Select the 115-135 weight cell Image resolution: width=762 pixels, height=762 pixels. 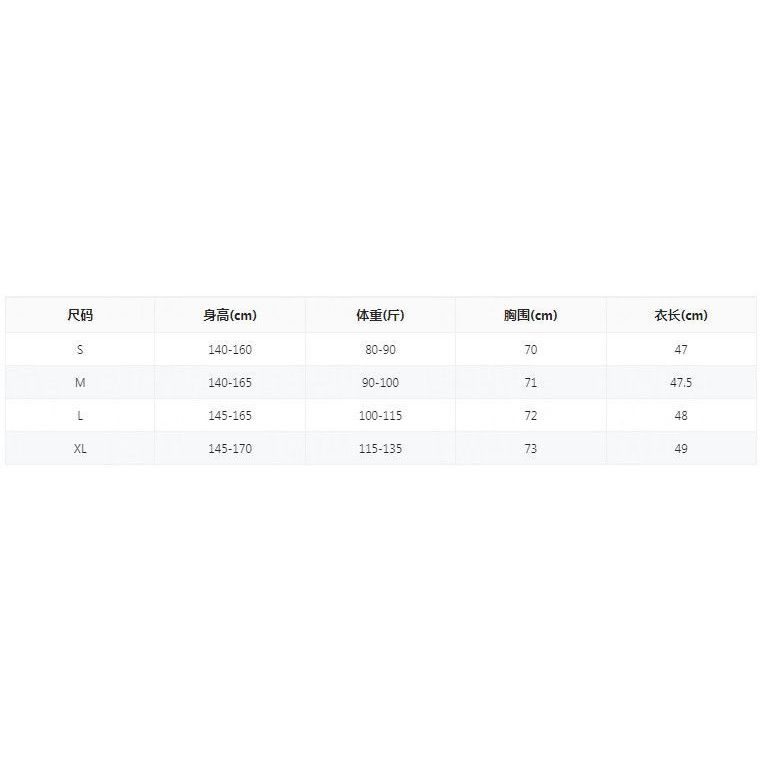point(380,449)
